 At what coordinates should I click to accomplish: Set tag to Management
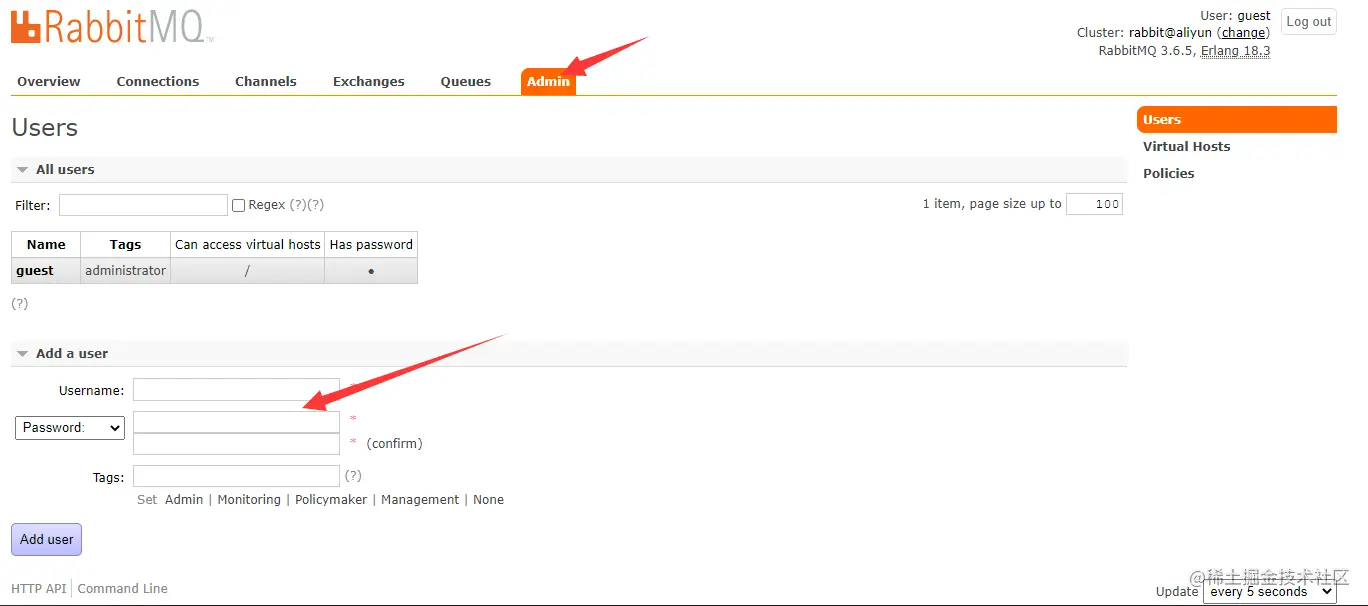(420, 500)
